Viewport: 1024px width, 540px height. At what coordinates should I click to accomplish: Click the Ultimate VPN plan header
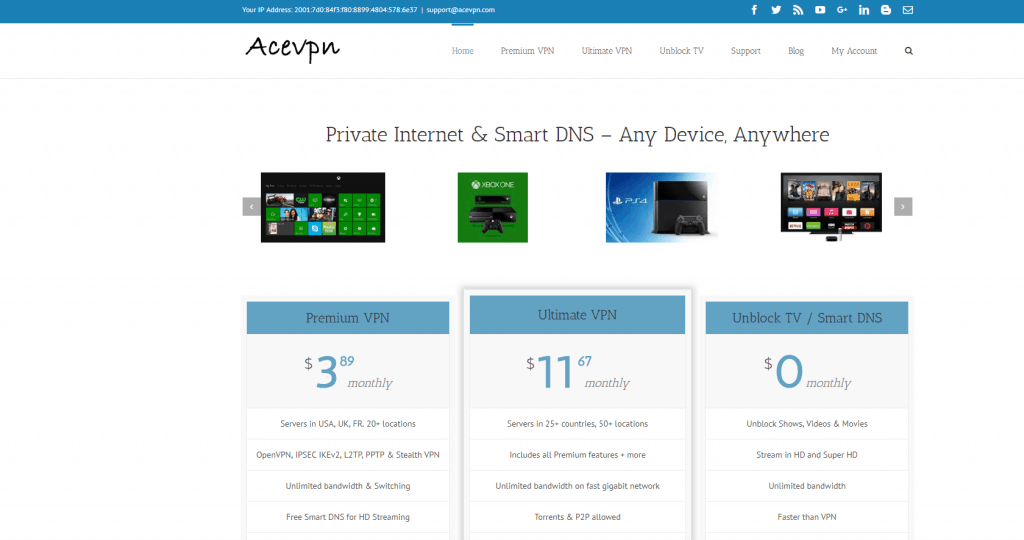point(577,315)
